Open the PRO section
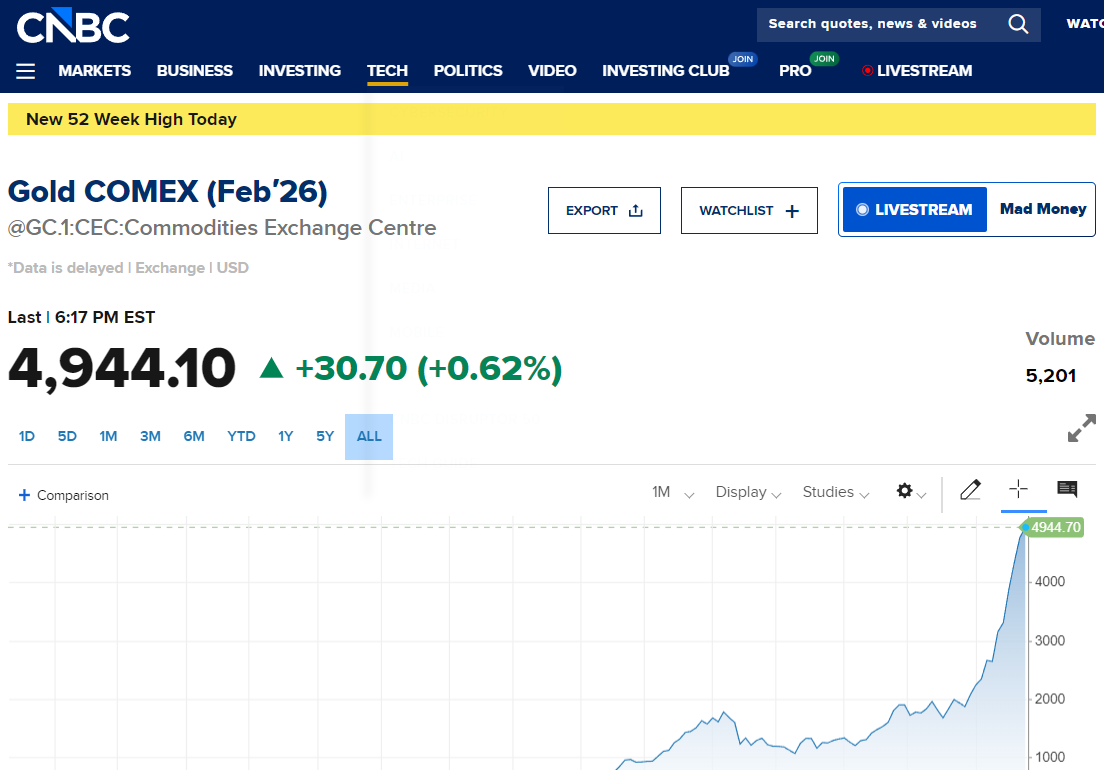 (795, 71)
